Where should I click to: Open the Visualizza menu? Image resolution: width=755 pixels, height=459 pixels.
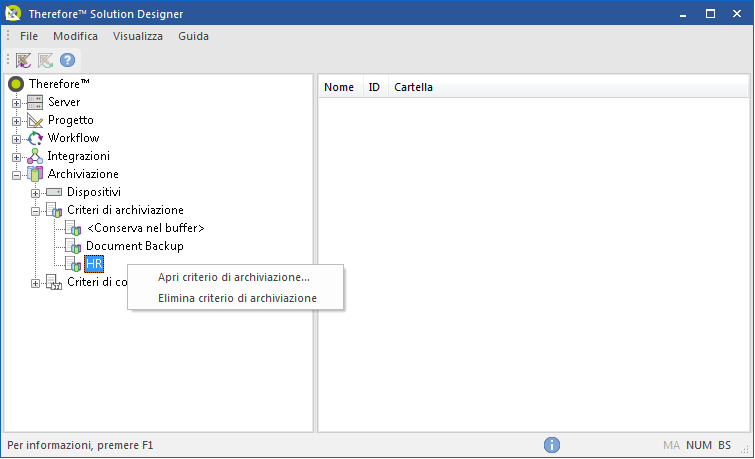point(138,36)
